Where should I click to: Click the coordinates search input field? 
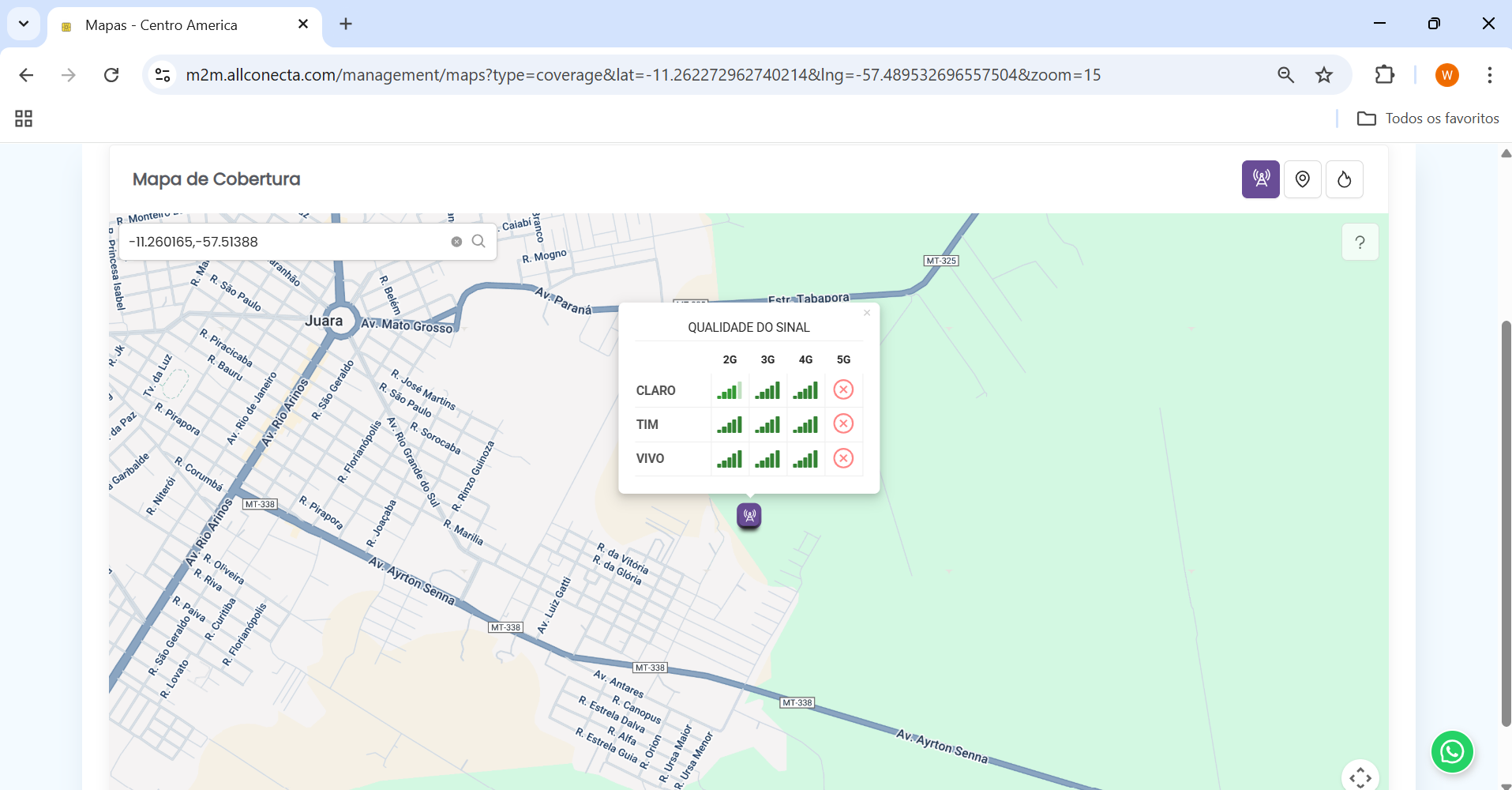coord(284,242)
